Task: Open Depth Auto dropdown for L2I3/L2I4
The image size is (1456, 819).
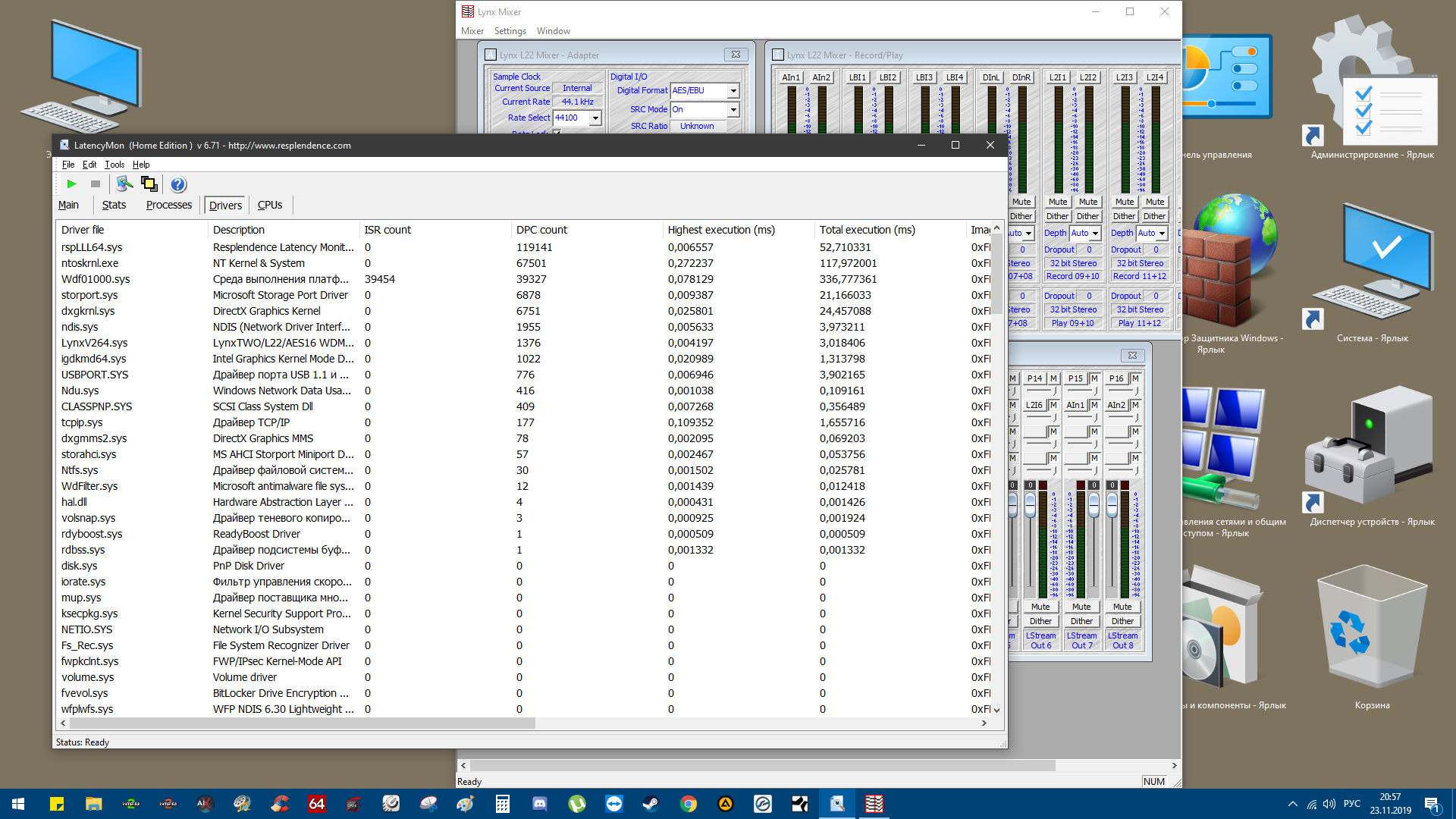Action: (1162, 234)
